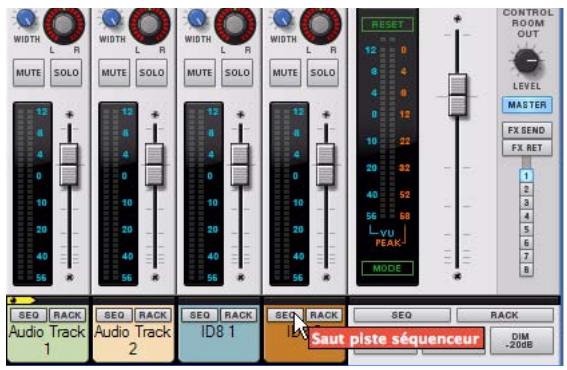Click the orange channel's fader handle
The height and width of the screenshot is (370, 567).
coord(325,165)
